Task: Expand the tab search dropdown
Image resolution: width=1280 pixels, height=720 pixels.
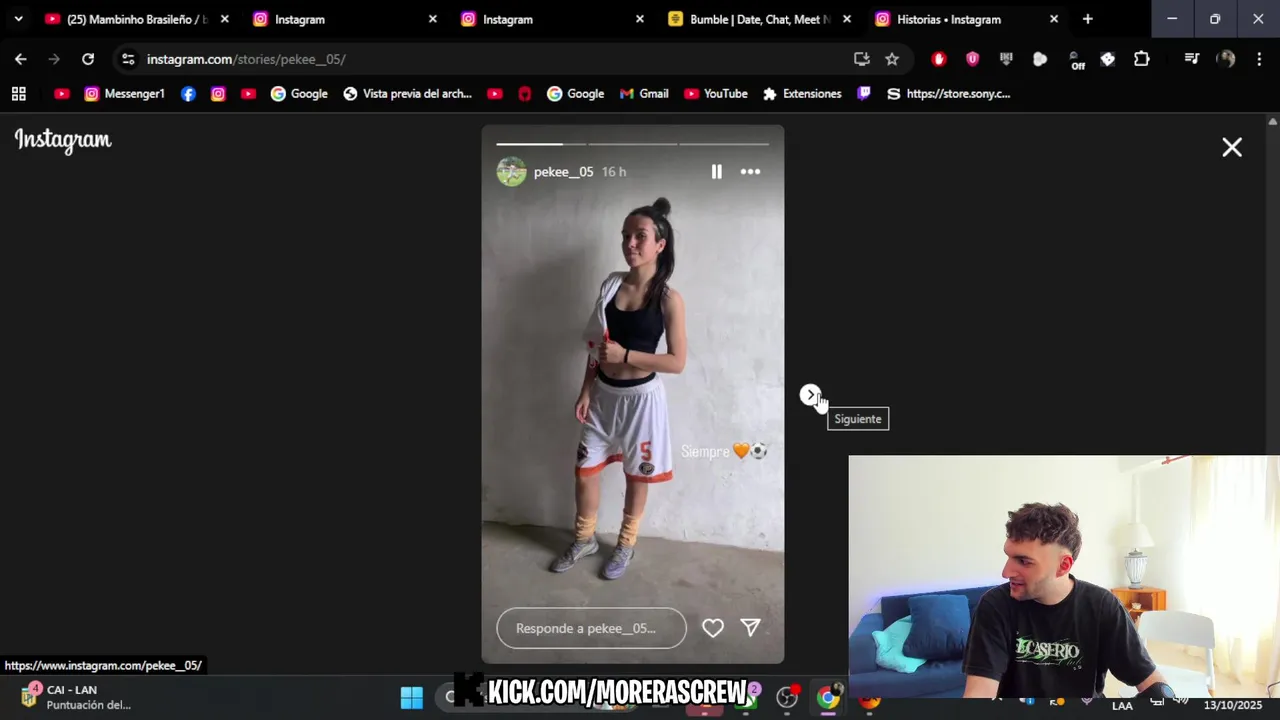Action: tap(18, 19)
